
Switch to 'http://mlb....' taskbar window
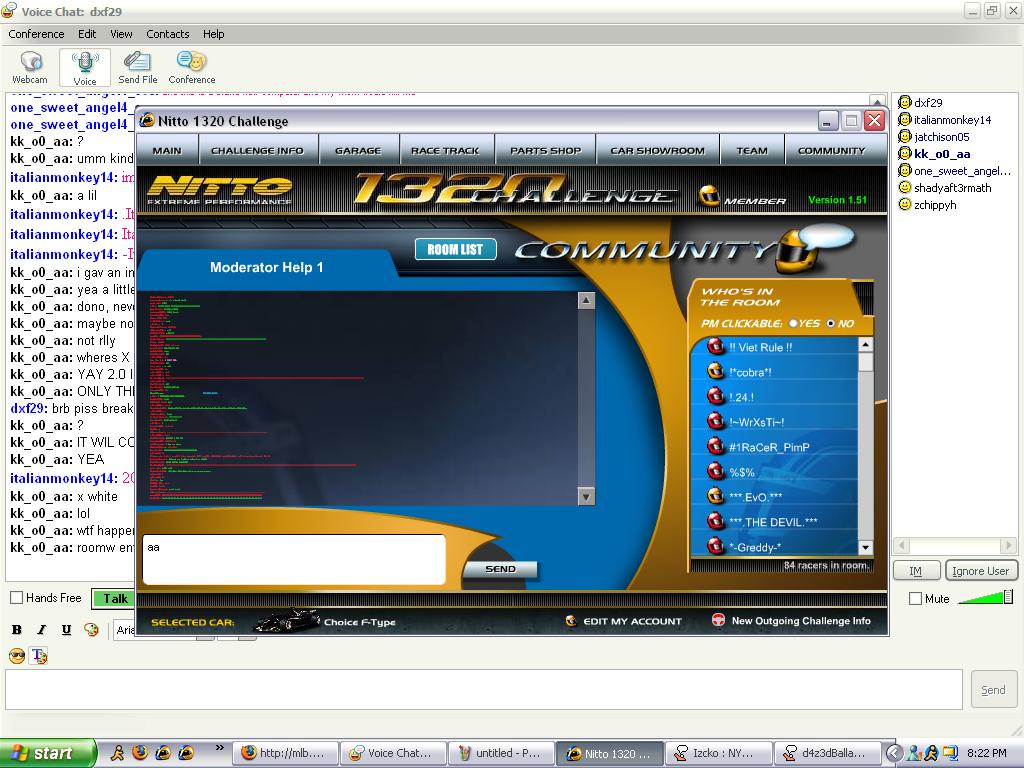(x=285, y=753)
